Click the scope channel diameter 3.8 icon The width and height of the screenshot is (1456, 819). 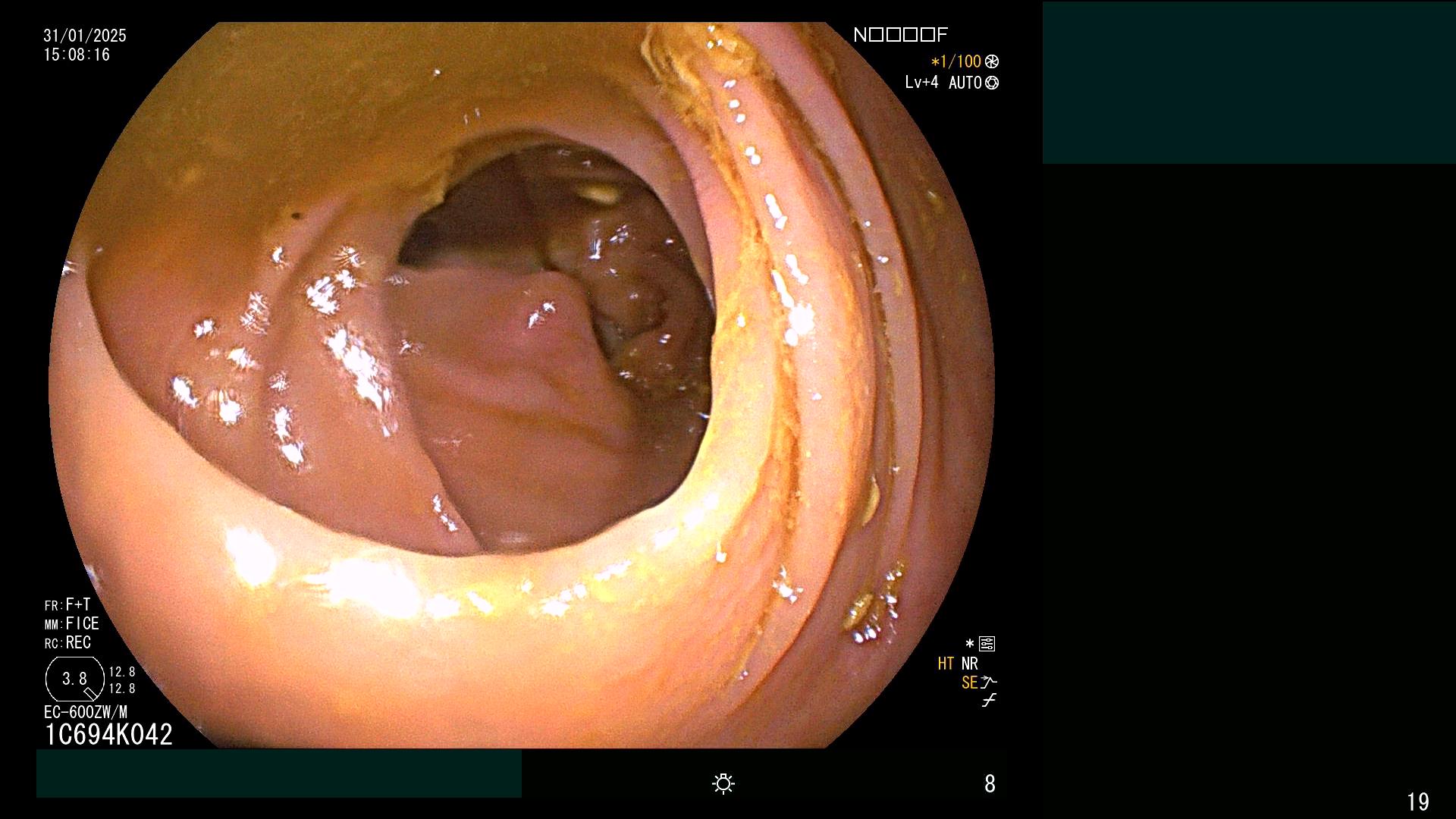pos(75,679)
